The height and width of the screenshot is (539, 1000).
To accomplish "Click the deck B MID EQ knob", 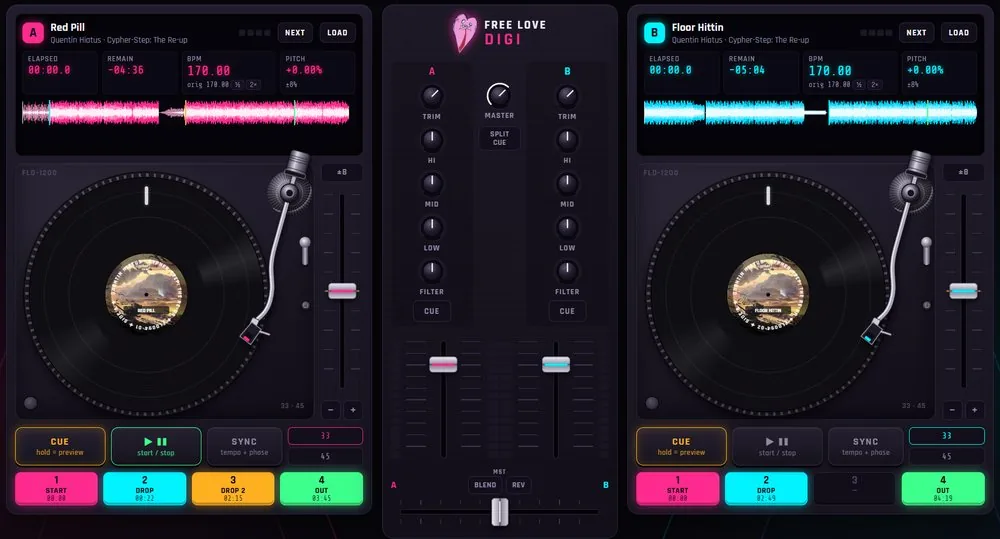I will click(567, 183).
